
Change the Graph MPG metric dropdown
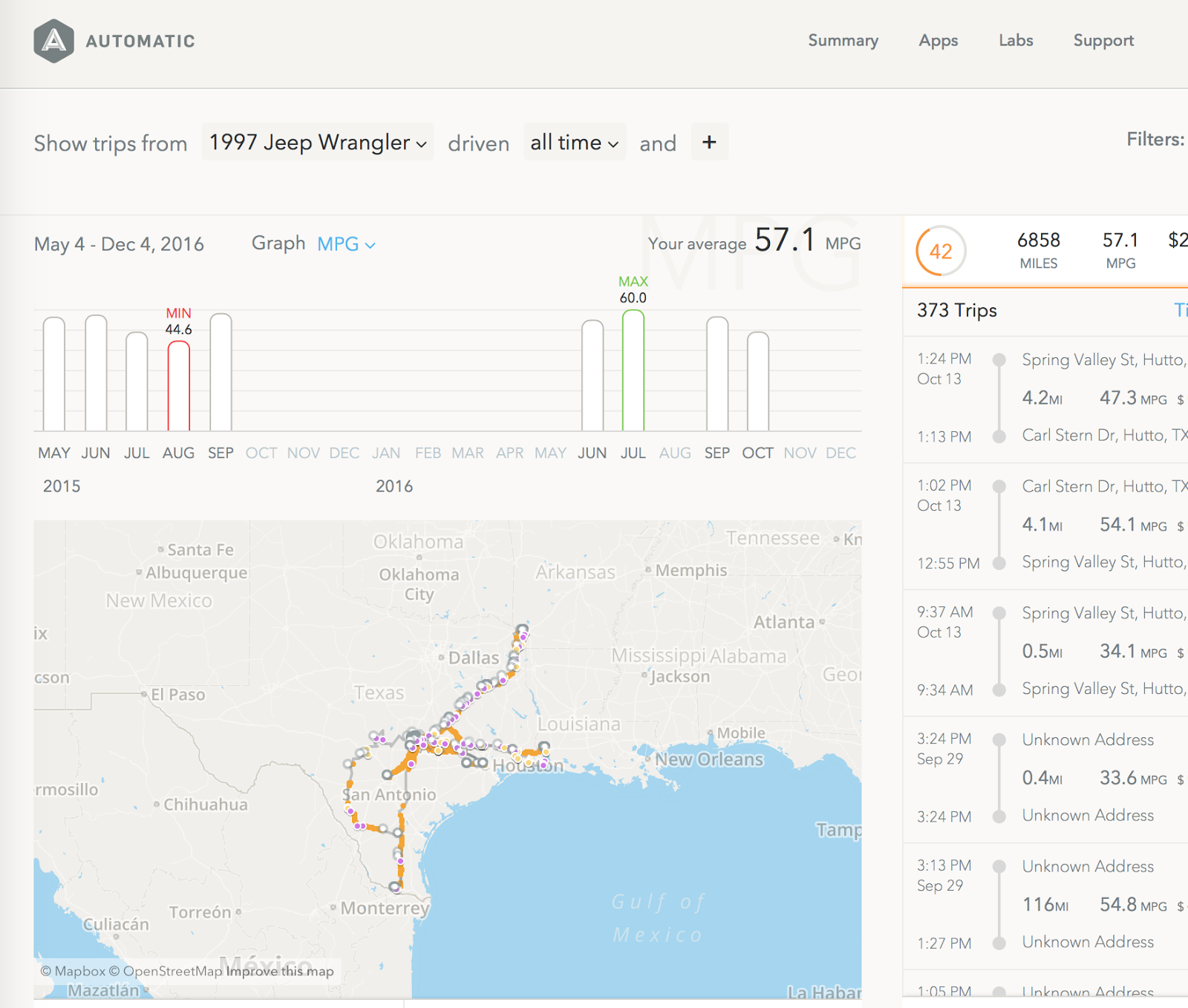coord(346,244)
